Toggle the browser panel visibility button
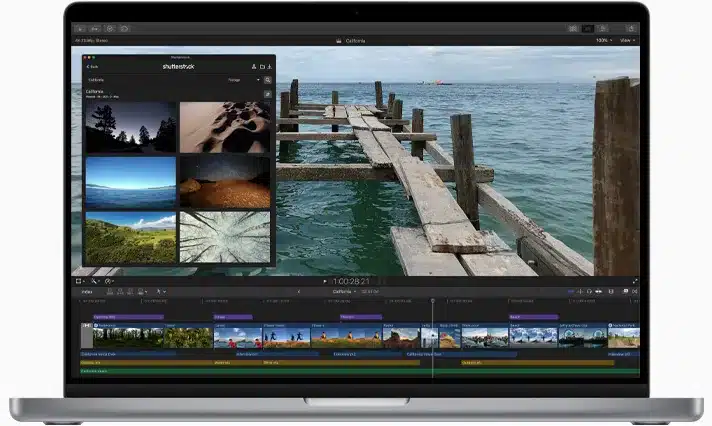712x426 pixels. (573, 29)
